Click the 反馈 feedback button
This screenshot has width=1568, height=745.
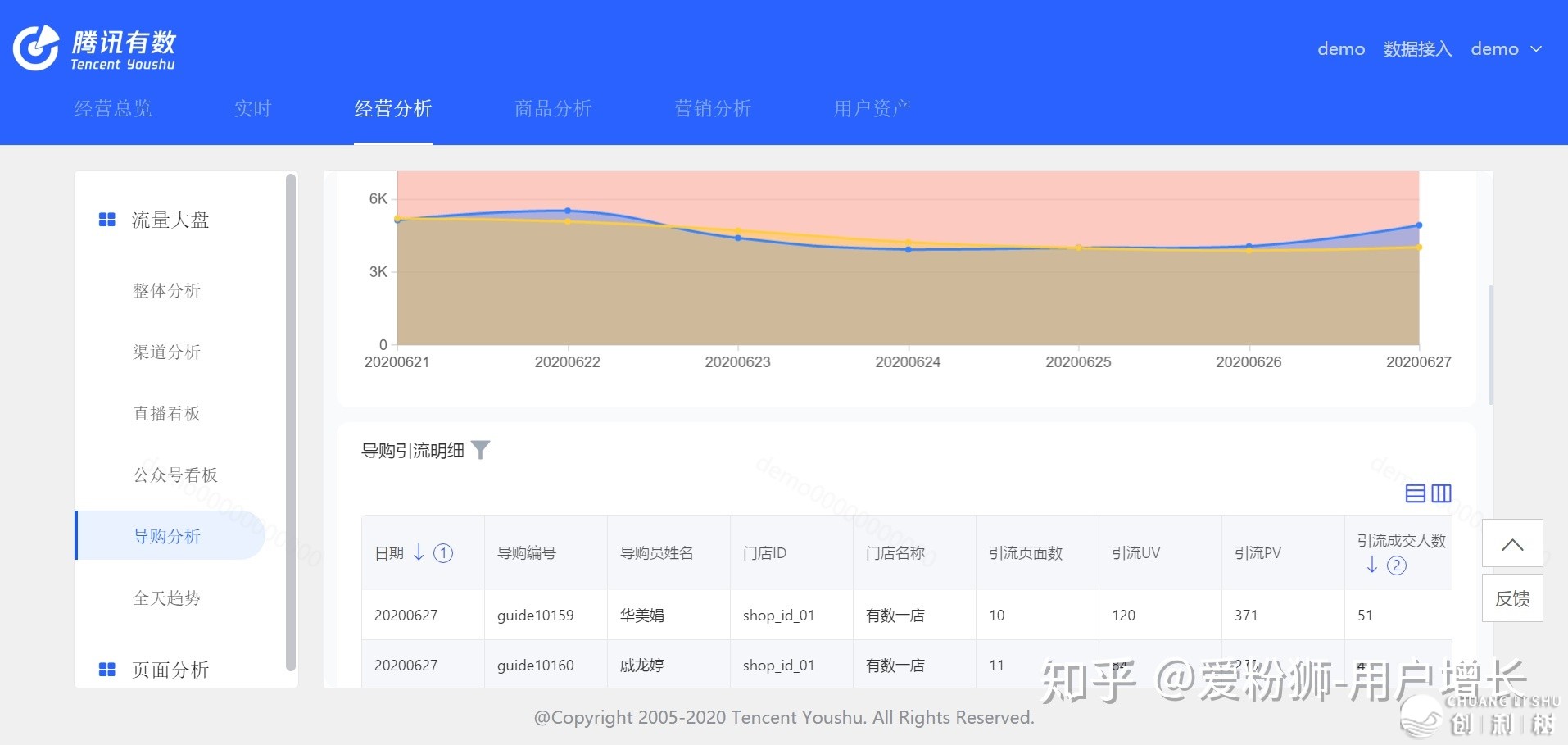point(1512,598)
